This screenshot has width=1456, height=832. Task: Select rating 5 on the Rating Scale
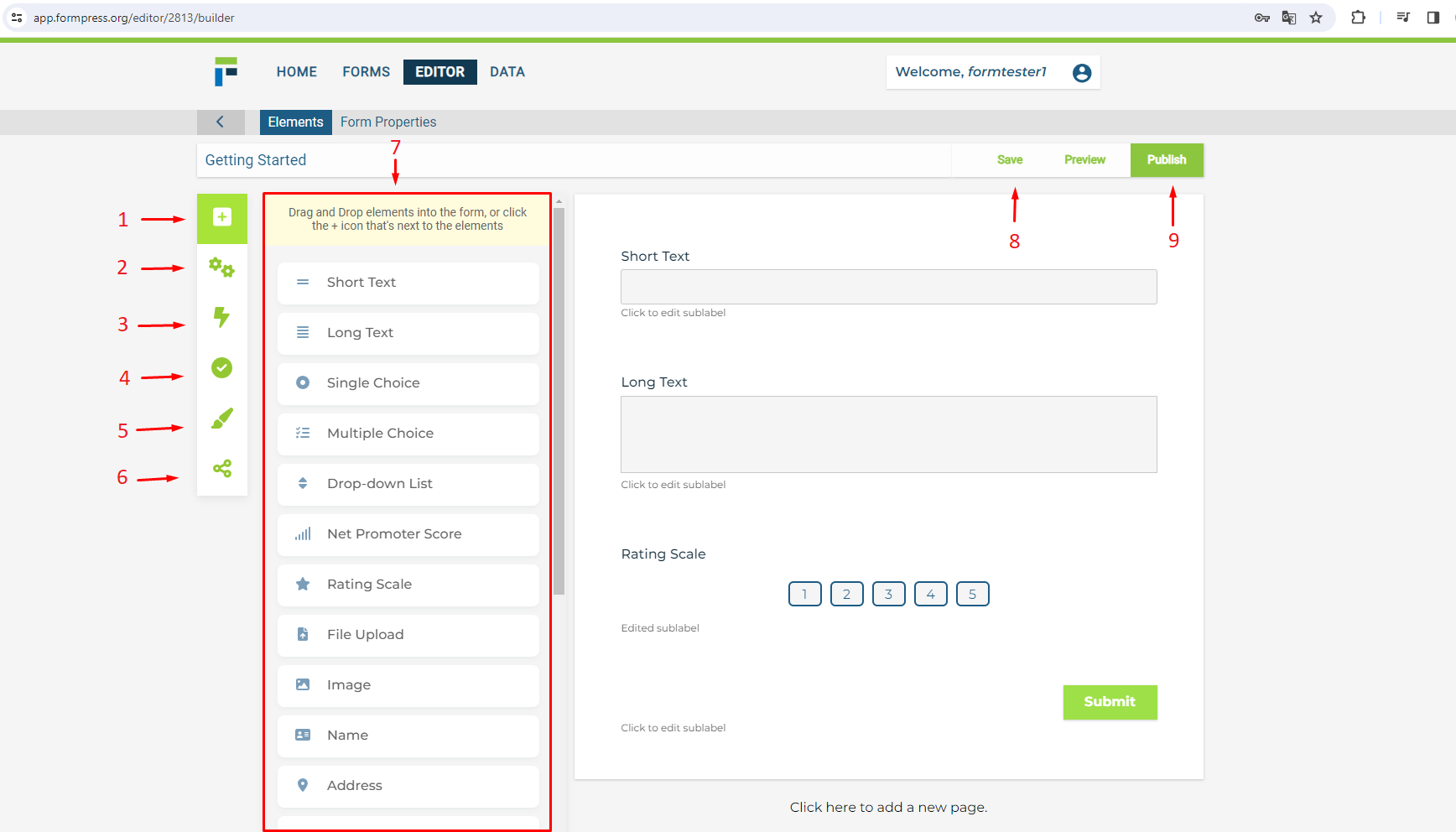973,594
